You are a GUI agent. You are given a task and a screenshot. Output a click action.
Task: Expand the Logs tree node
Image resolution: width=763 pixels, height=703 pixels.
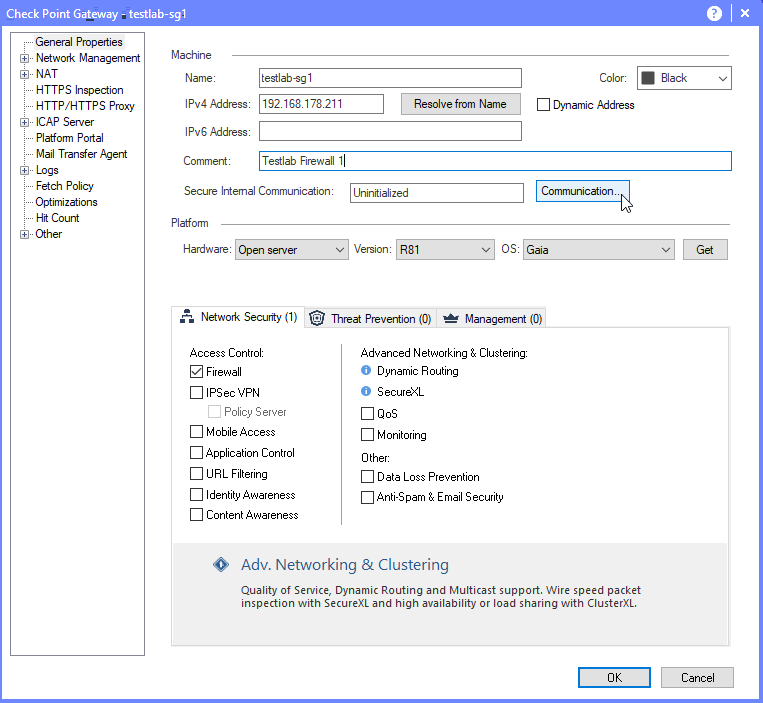pyautogui.click(x=24, y=170)
